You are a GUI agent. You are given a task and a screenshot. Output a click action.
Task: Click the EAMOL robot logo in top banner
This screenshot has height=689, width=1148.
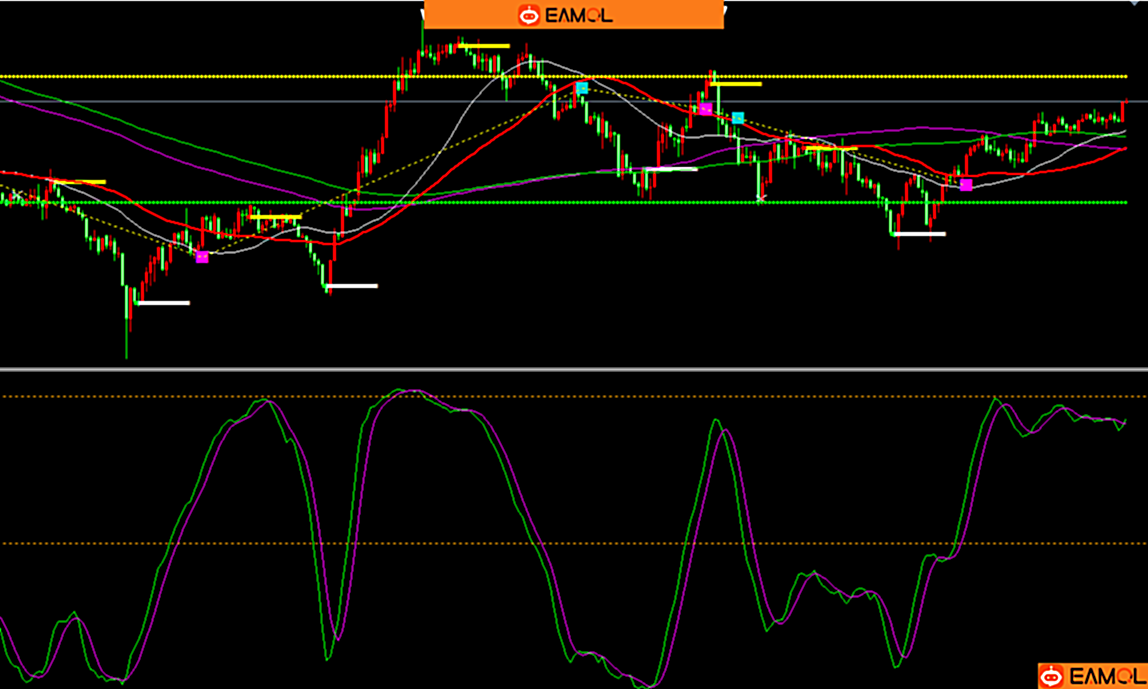coord(528,15)
